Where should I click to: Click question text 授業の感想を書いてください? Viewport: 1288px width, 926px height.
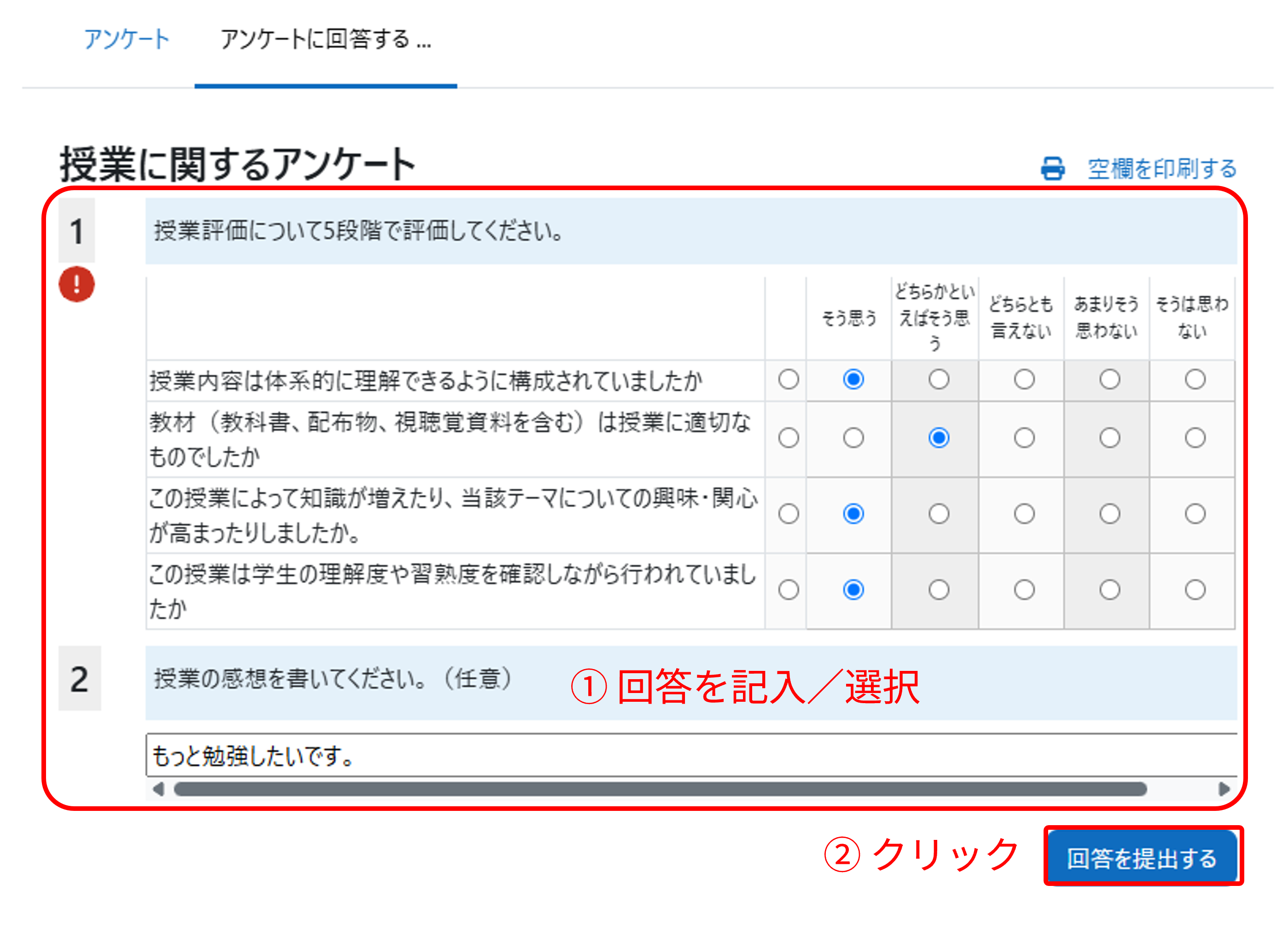(x=333, y=678)
